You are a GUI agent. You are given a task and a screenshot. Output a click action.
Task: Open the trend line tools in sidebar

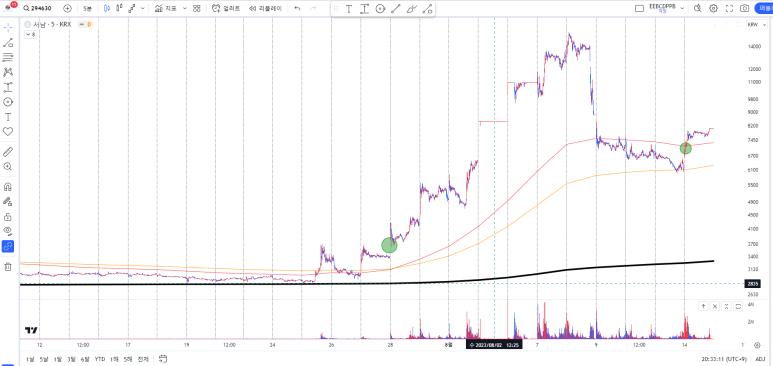click(x=8, y=43)
